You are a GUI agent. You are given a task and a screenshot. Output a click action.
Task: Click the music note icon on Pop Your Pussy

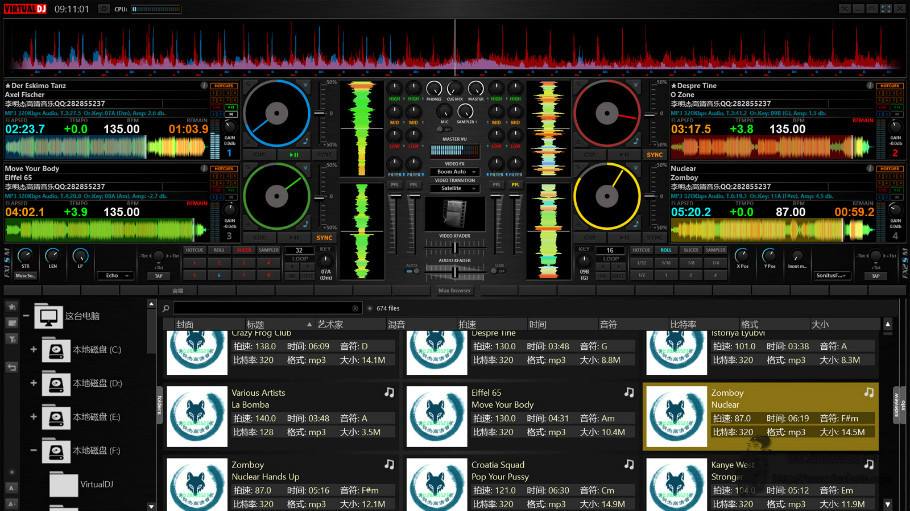click(x=629, y=465)
